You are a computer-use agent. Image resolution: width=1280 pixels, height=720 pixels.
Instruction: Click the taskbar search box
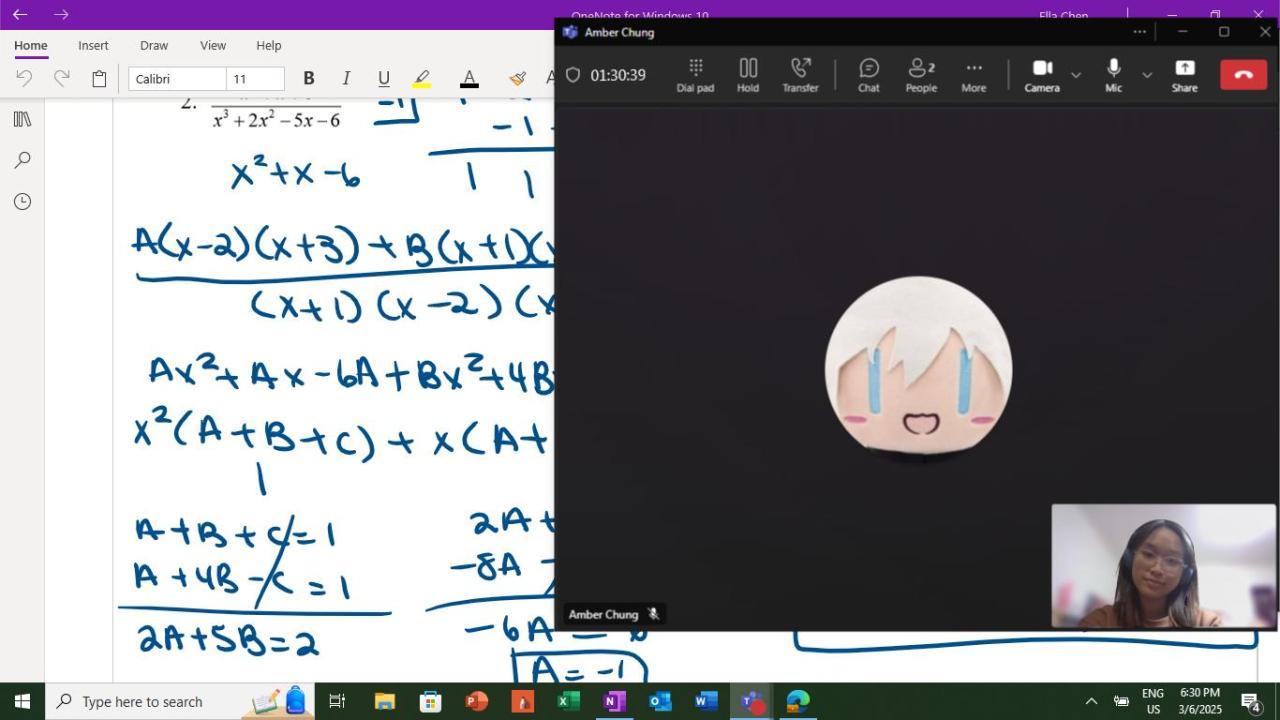(x=181, y=701)
